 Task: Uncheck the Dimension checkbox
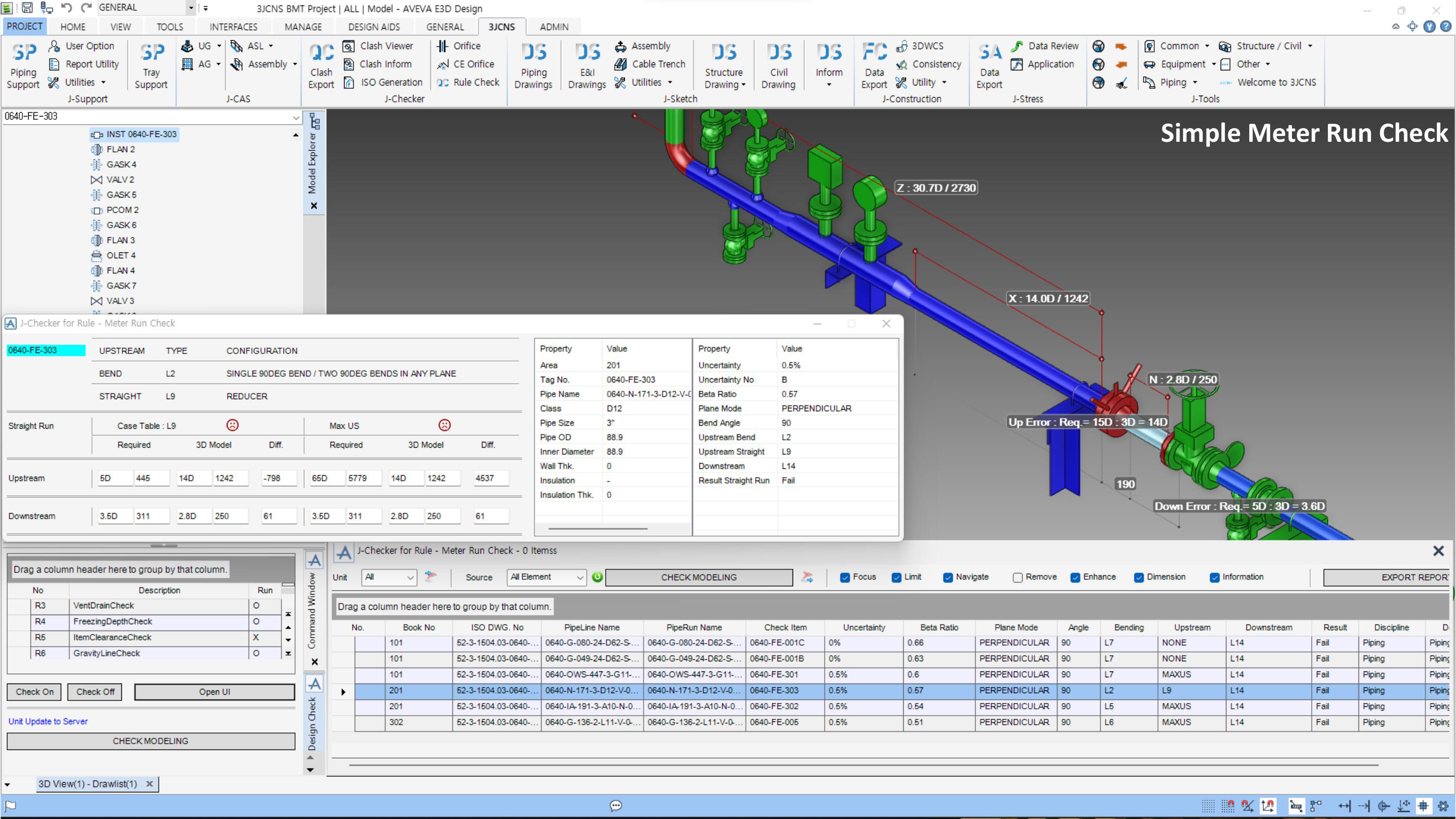(x=1138, y=577)
